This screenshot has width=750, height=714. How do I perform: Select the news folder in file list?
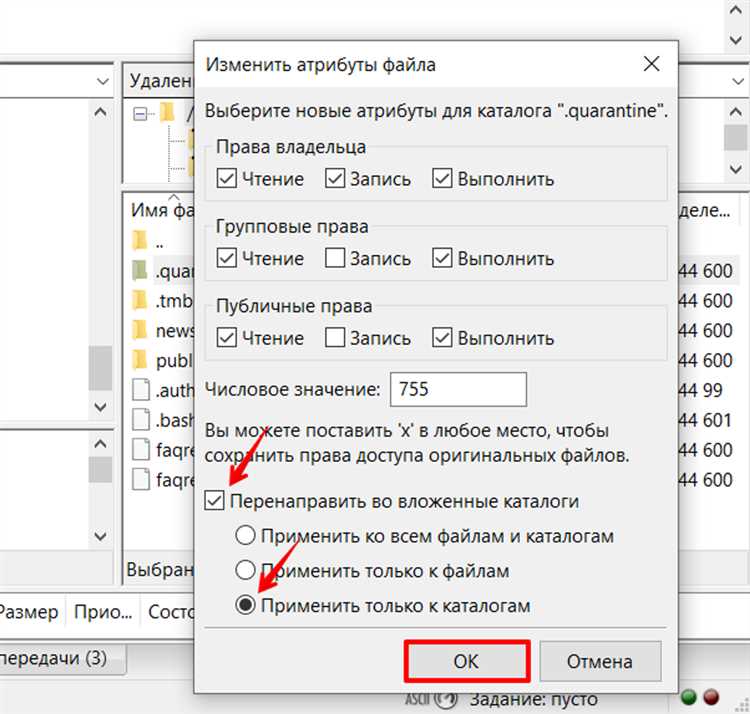click(x=163, y=331)
